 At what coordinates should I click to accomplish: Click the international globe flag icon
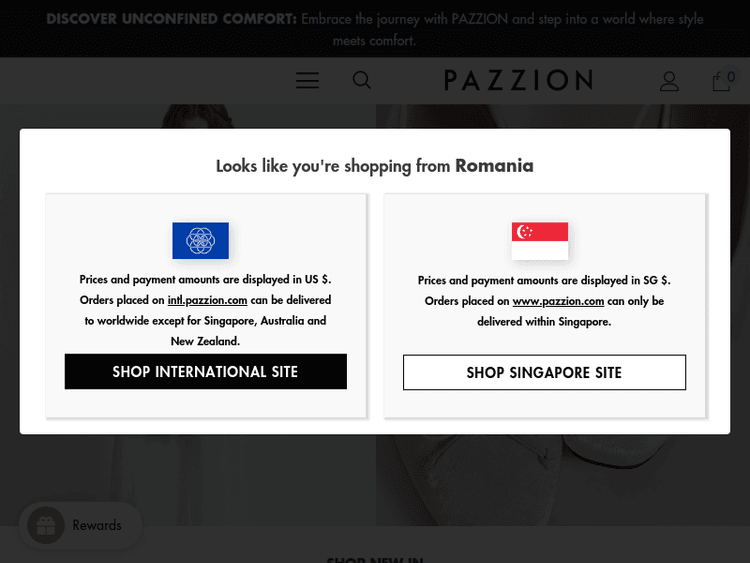(x=200, y=240)
